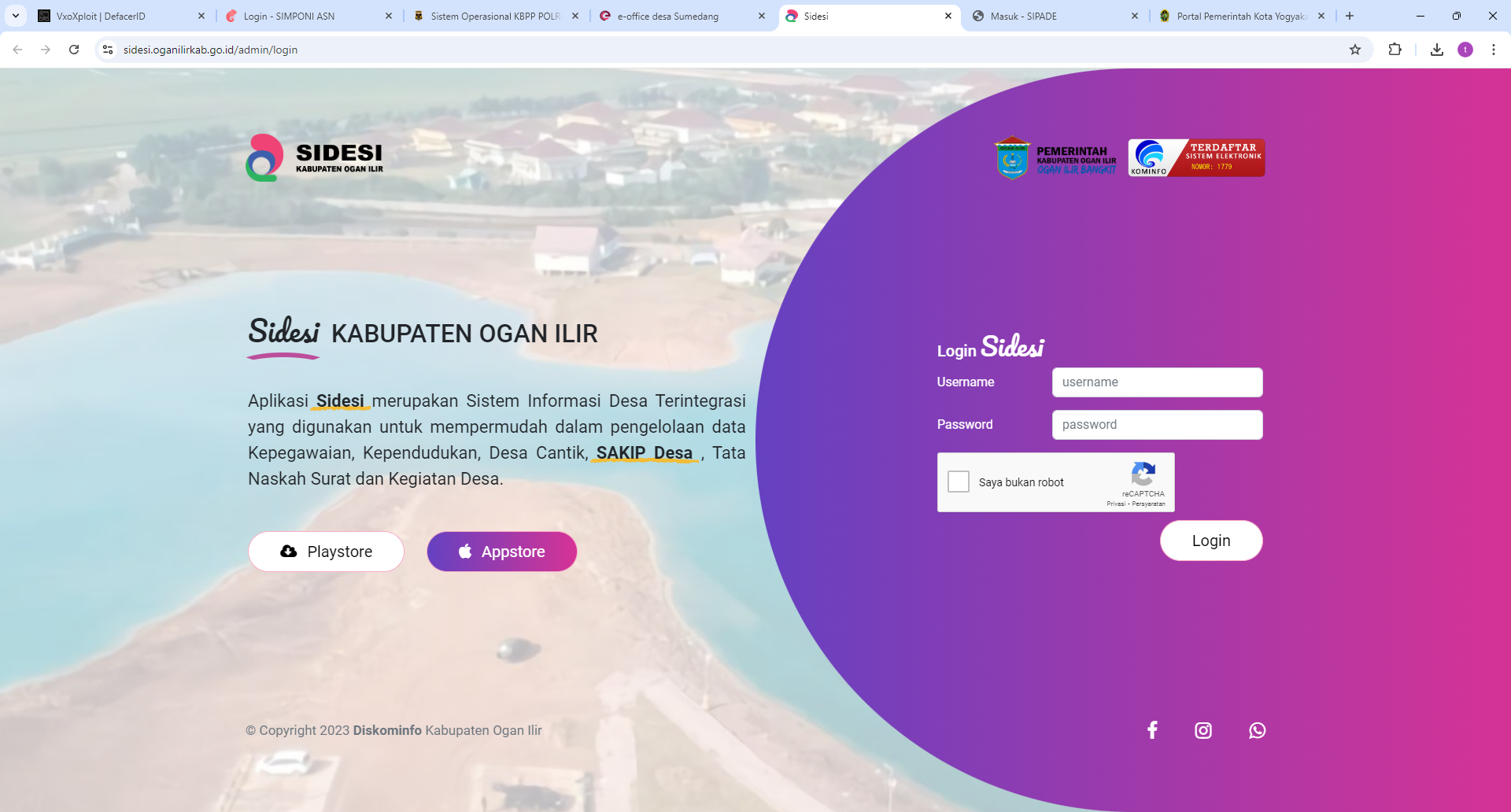Click the reCAPTCHA logo icon
Viewport: 1511px width, 812px height.
pyautogui.click(x=1143, y=474)
